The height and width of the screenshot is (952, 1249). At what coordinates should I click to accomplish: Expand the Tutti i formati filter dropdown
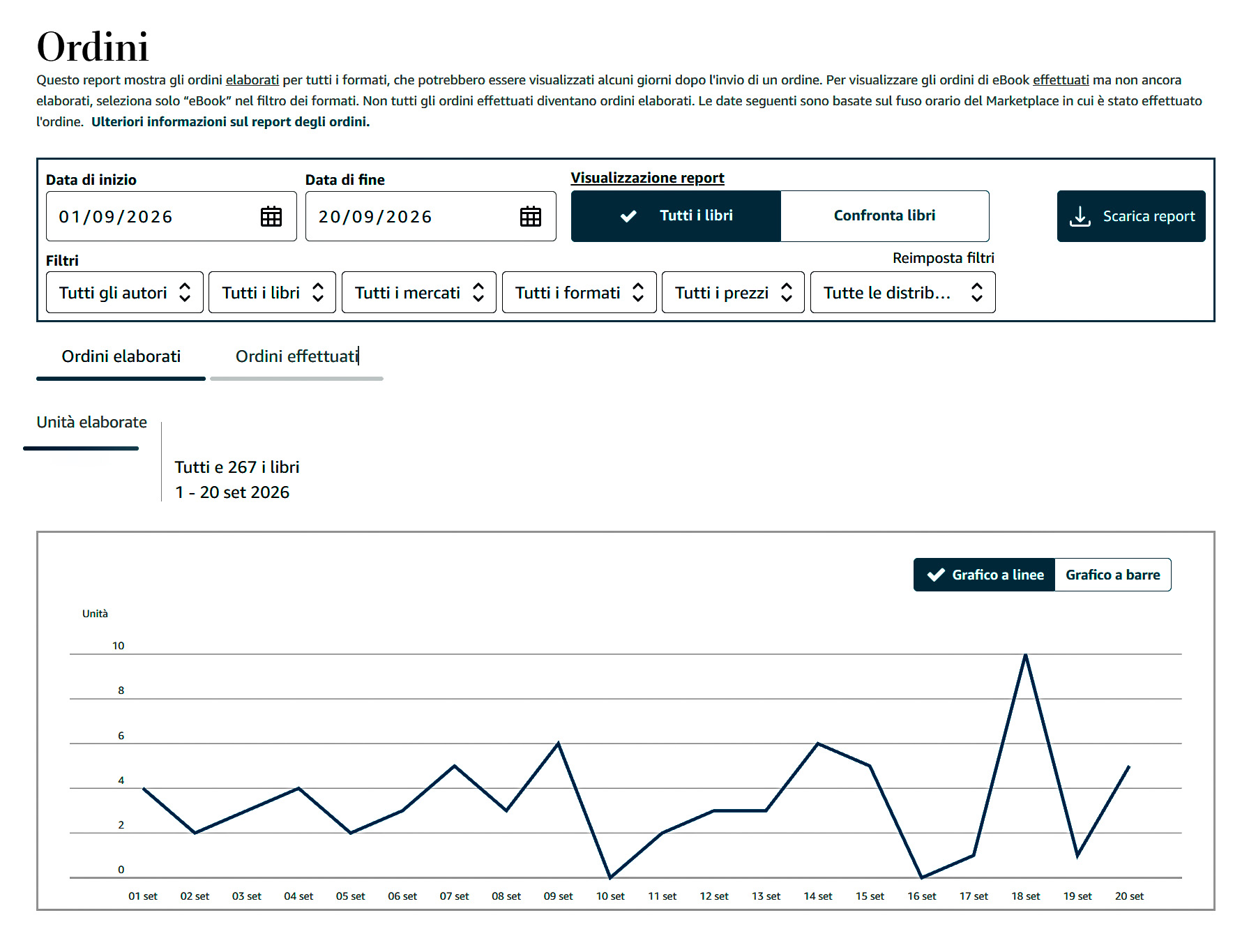click(x=579, y=292)
